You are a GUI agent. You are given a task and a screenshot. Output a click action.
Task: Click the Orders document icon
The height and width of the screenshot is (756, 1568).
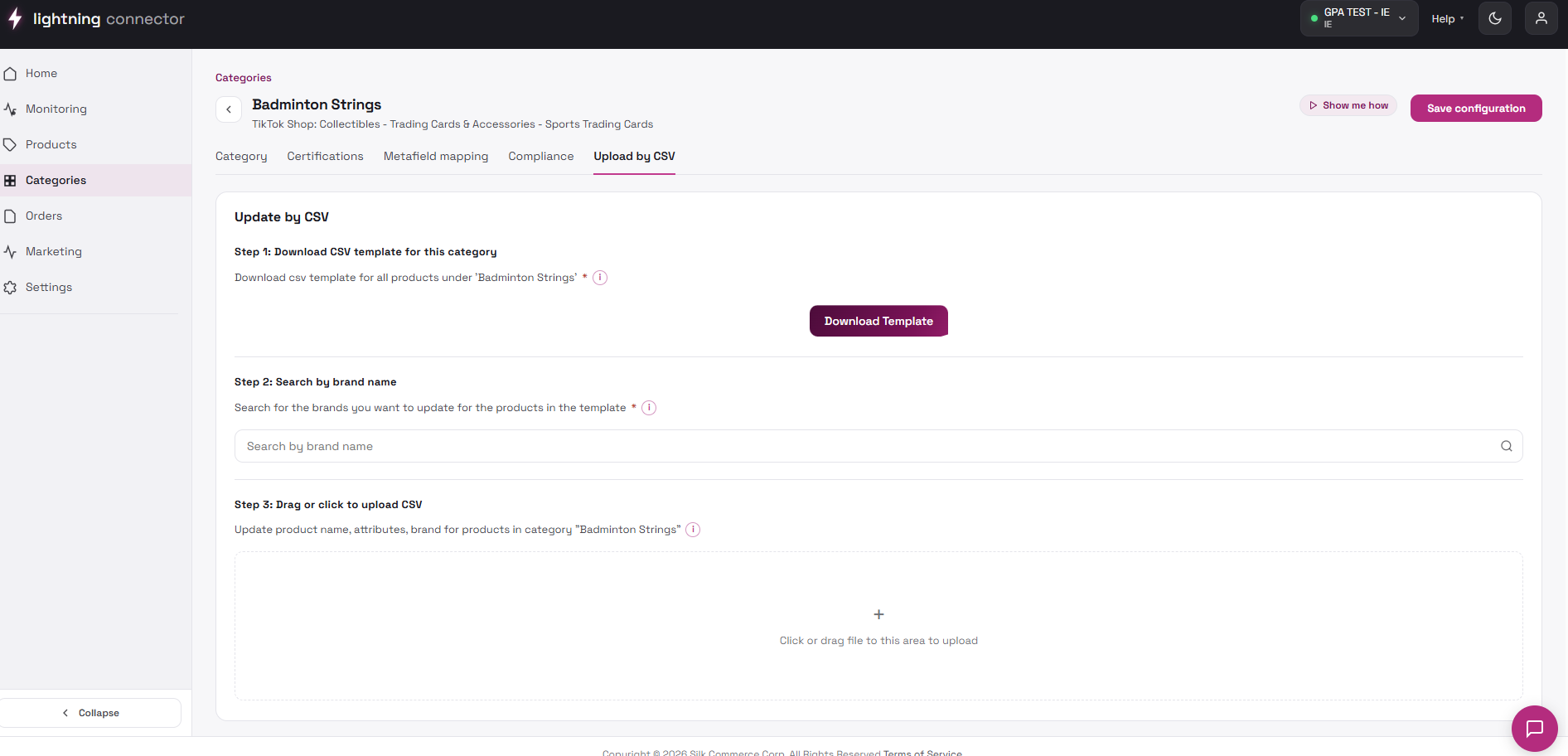point(10,216)
